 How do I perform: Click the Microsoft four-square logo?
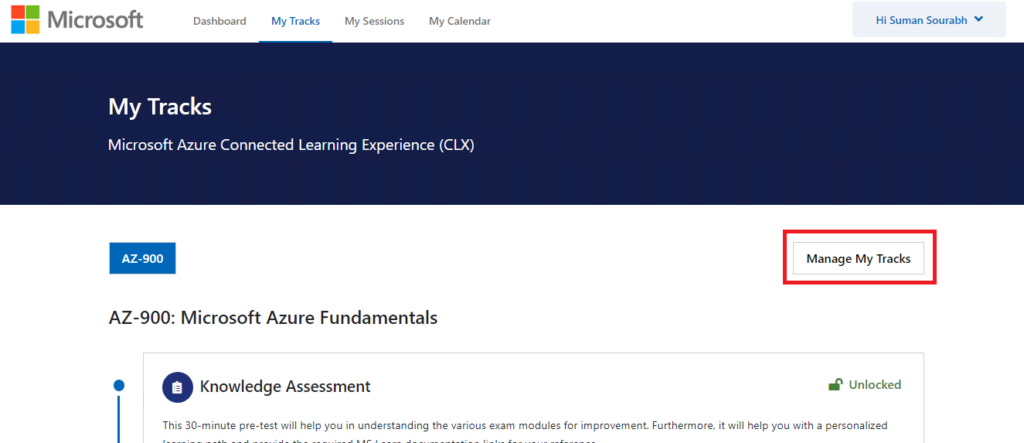[x=25, y=20]
